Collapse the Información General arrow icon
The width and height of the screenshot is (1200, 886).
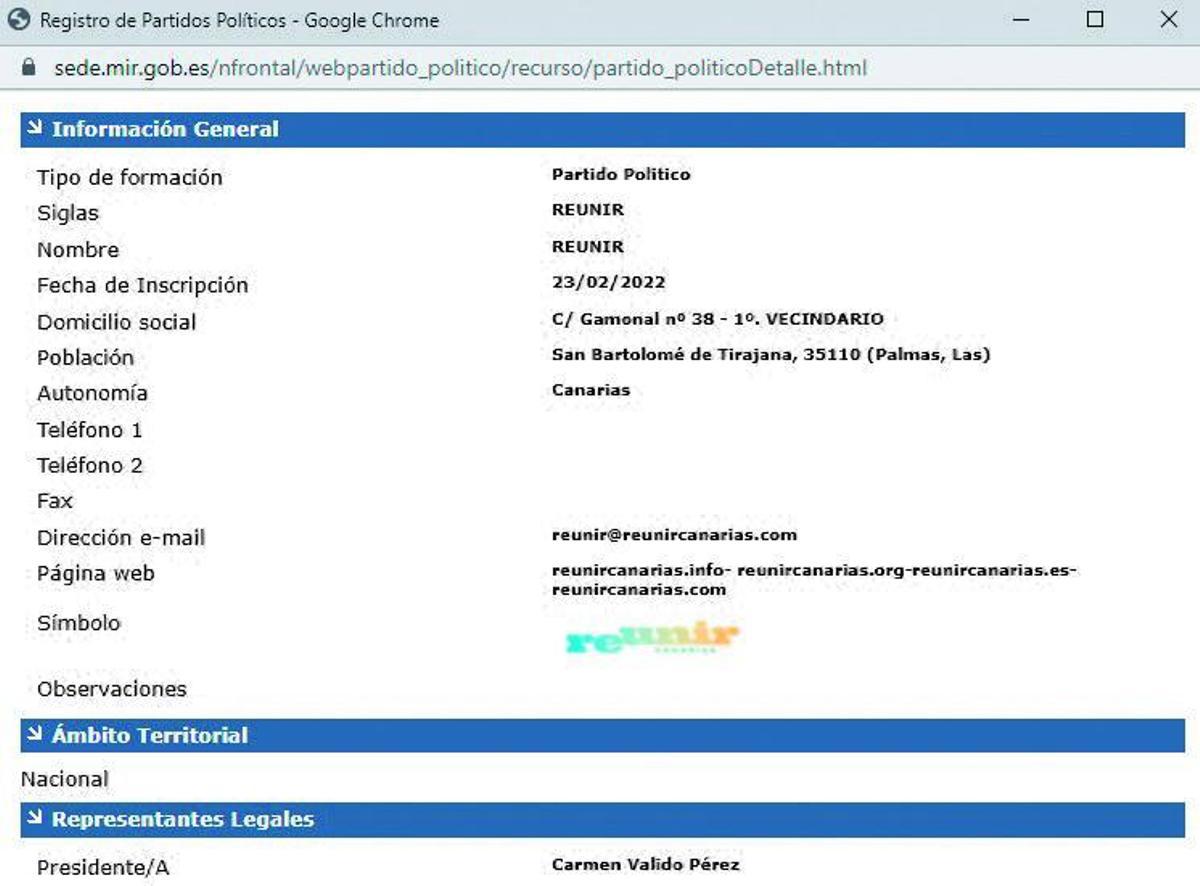click(35, 128)
